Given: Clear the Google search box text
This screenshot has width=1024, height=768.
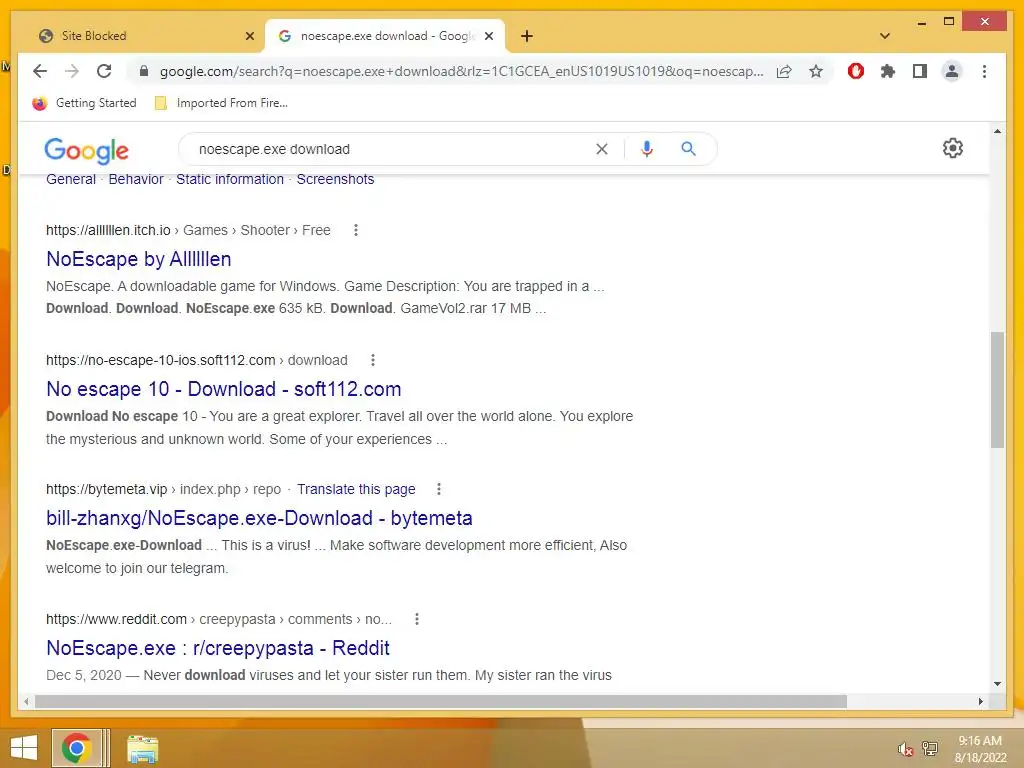Looking at the screenshot, I should coord(601,149).
